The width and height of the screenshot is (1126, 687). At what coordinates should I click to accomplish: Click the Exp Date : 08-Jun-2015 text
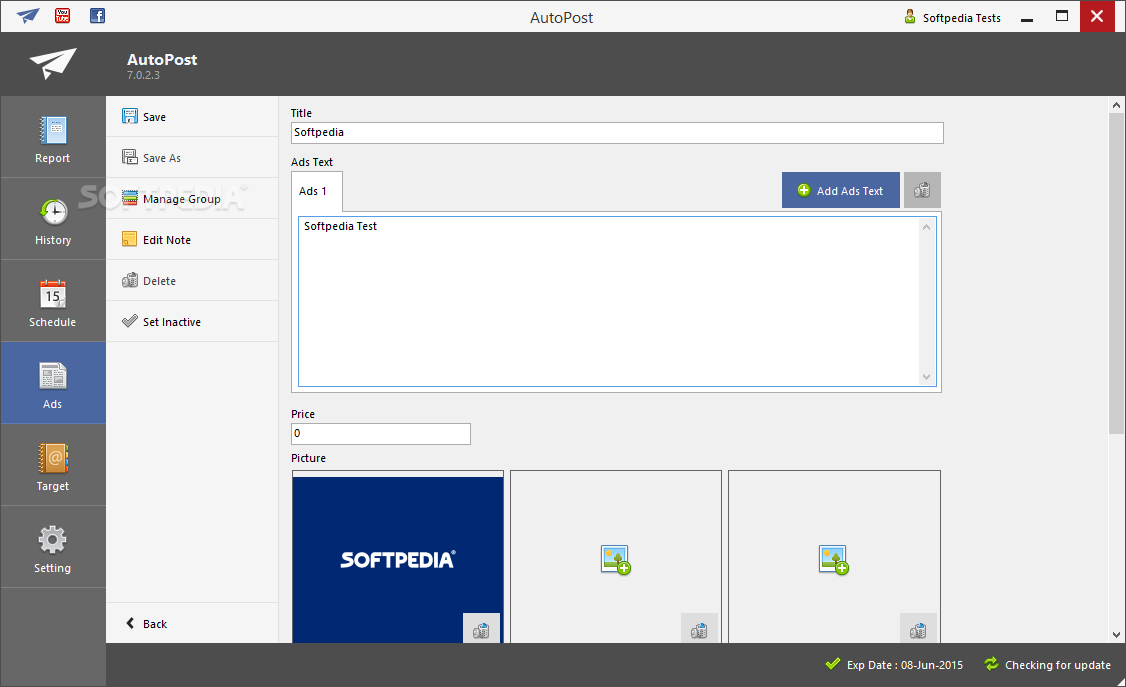point(905,665)
